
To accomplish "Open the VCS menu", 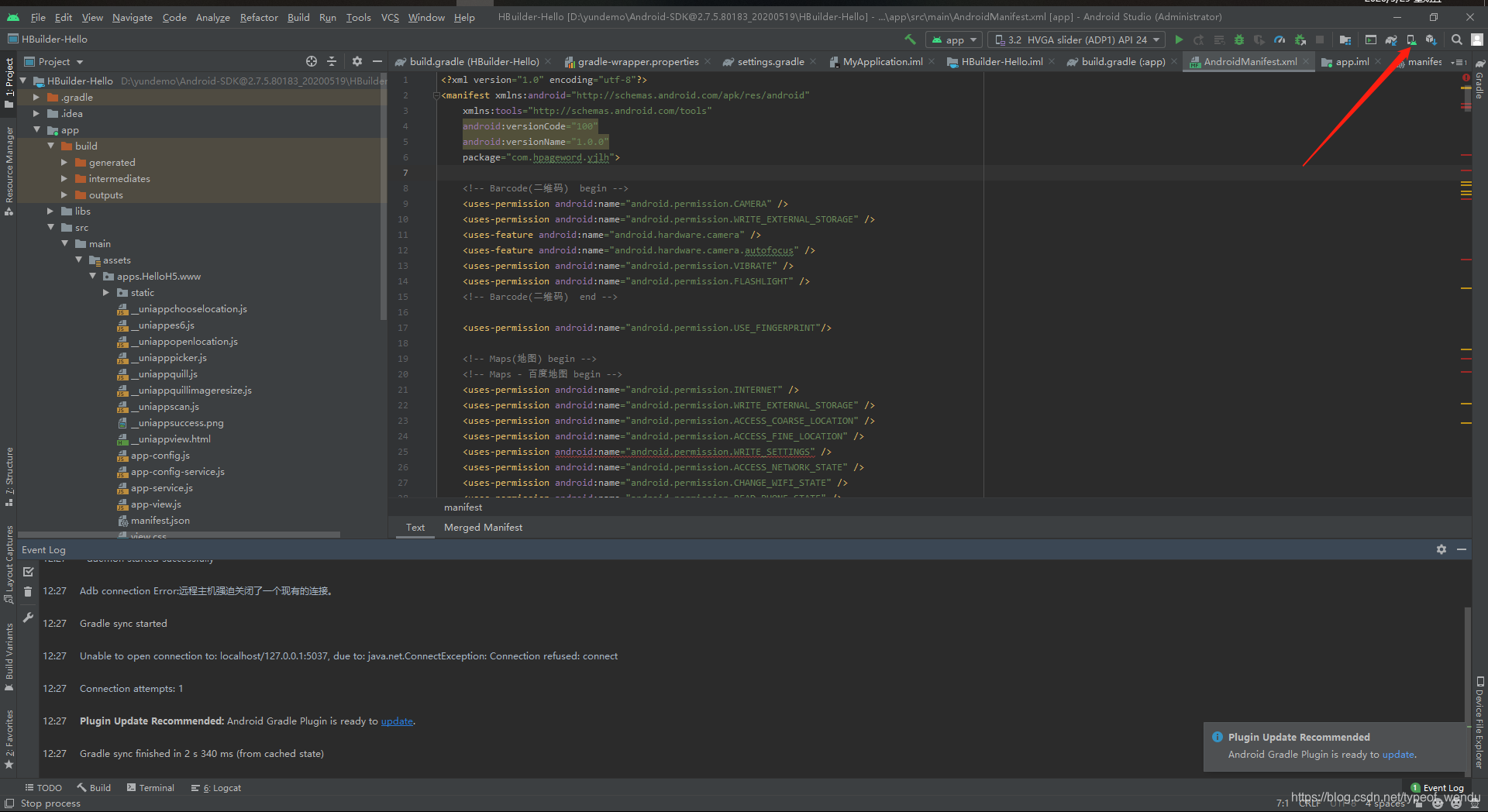I will coord(390,17).
